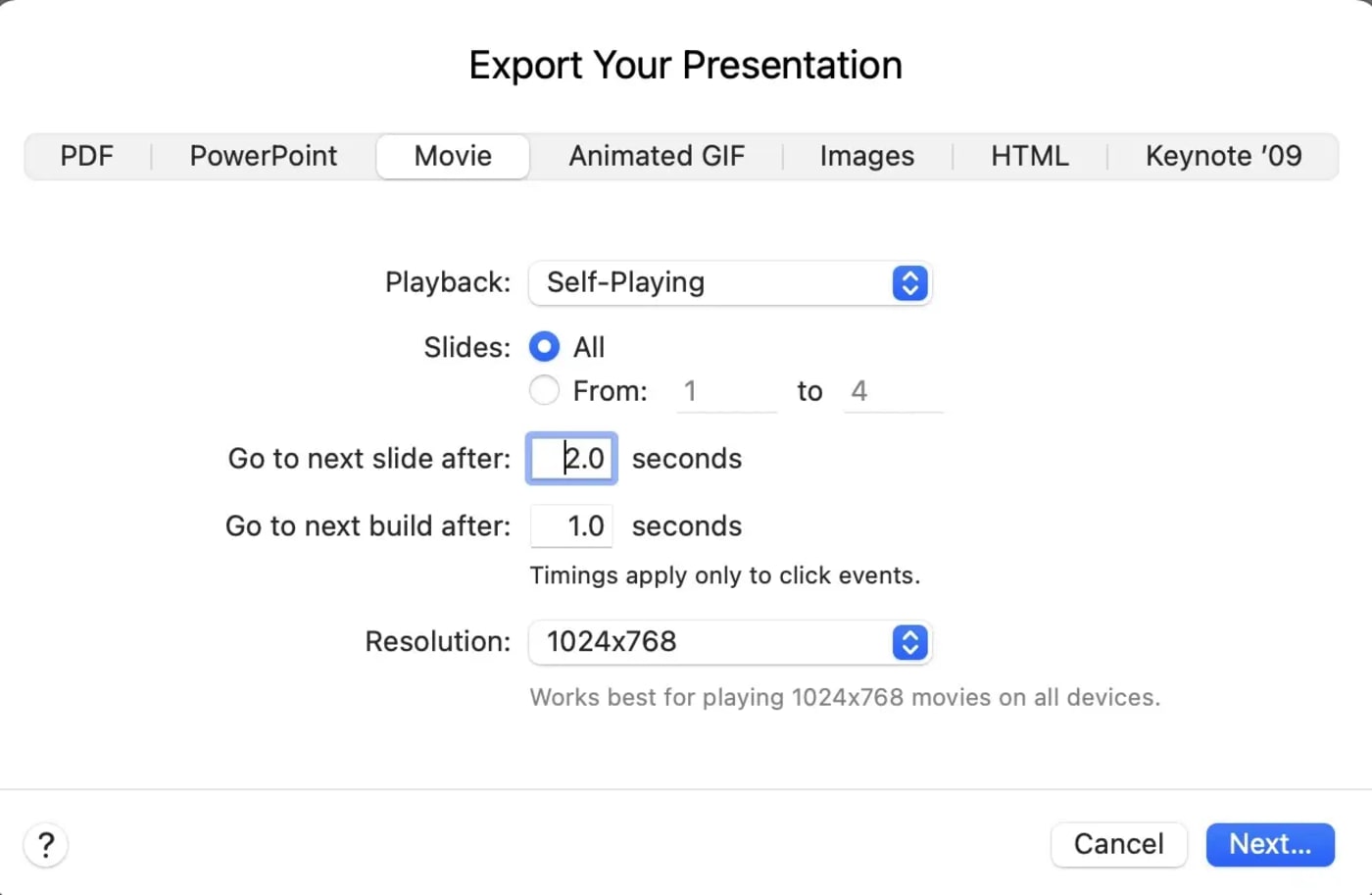Open the Animated GIF export tab
This screenshot has width=1372, height=895.
click(x=657, y=156)
